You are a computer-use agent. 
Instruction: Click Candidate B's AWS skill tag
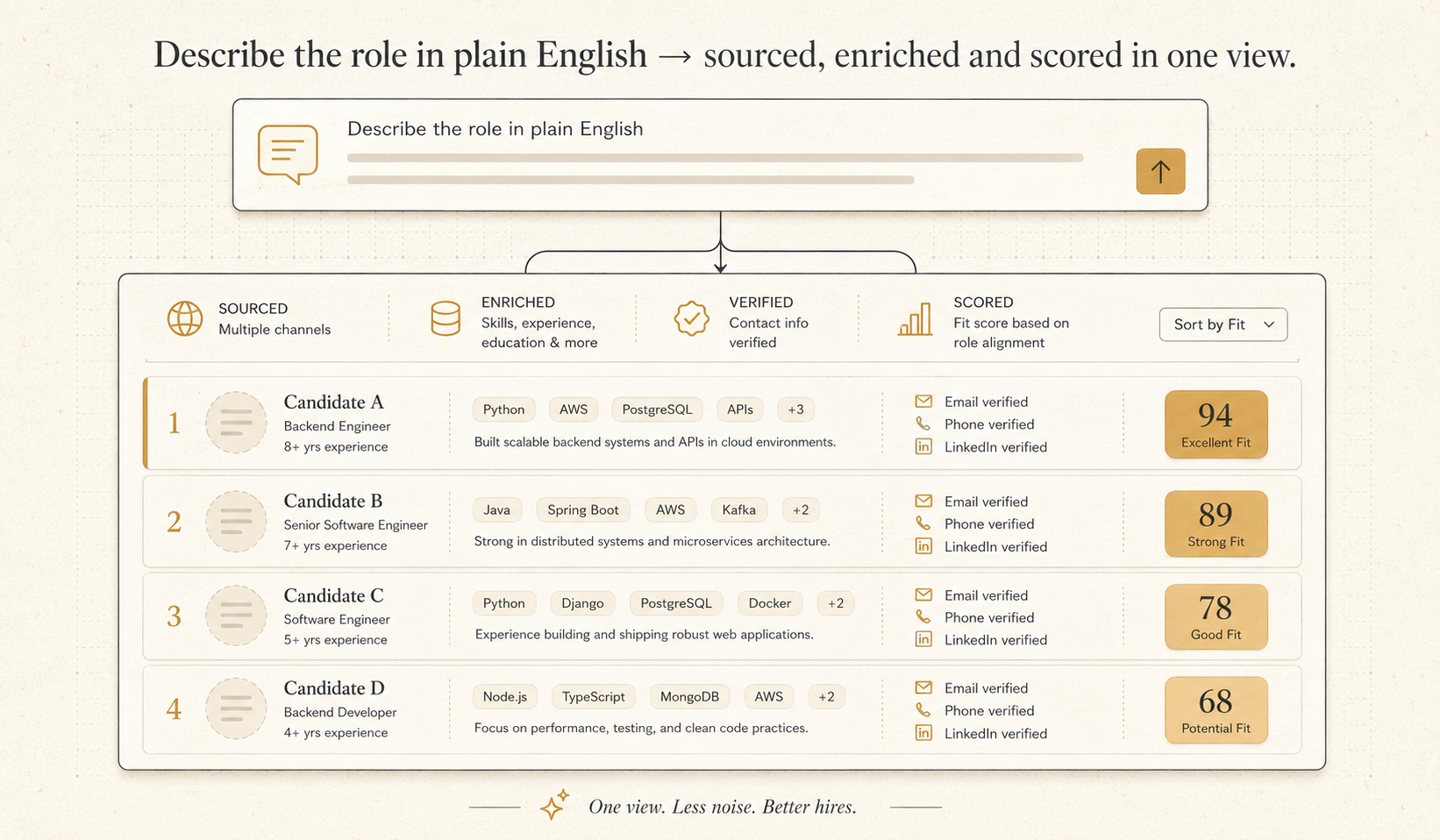coord(670,509)
